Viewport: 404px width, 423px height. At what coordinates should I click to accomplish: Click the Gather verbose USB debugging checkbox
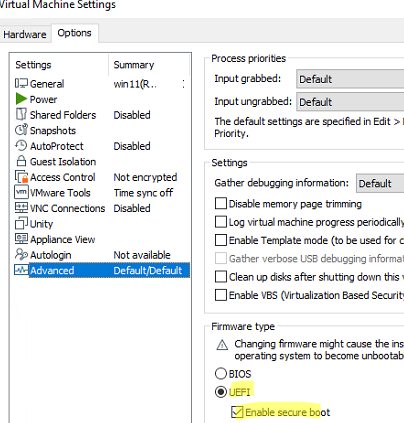221,258
